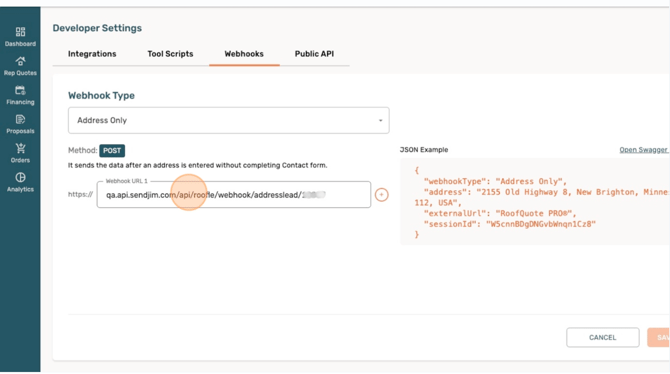The width and height of the screenshot is (670, 374).
Task: Click the JSON Example label
Action: tap(424, 150)
